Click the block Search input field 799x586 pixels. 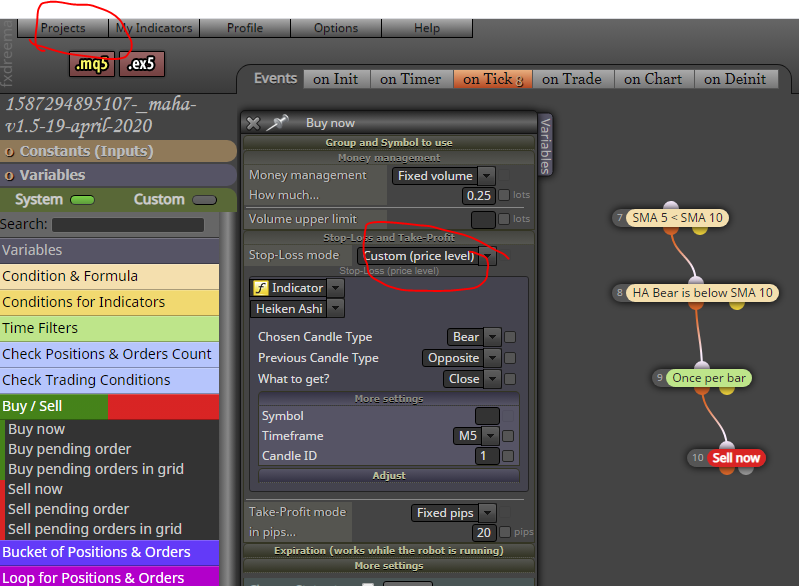tap(128, 225)
